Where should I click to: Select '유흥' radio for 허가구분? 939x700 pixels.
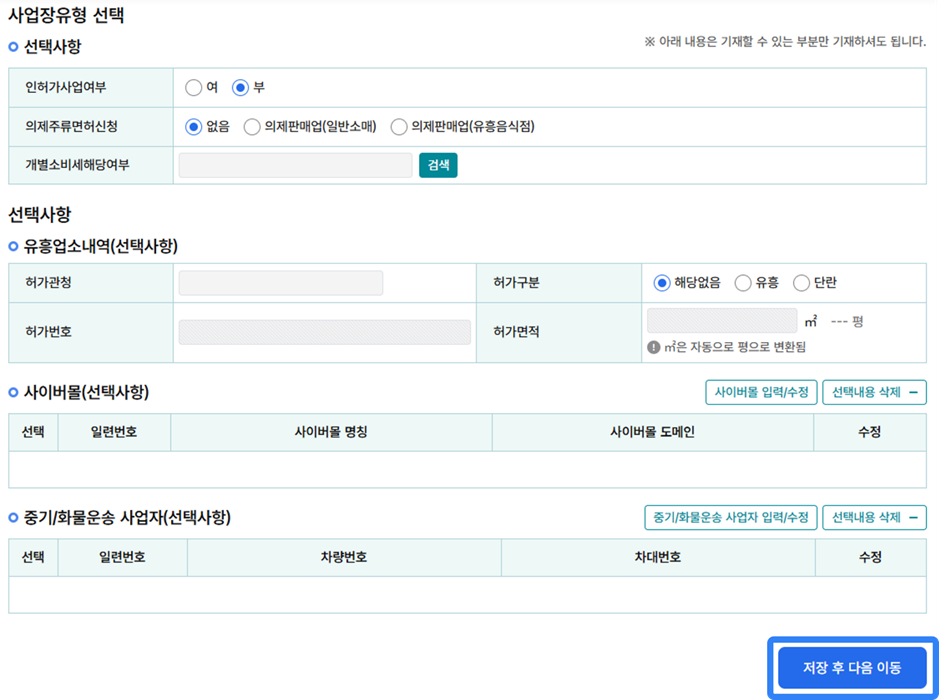pyautogui.click(x=743, y=283)
